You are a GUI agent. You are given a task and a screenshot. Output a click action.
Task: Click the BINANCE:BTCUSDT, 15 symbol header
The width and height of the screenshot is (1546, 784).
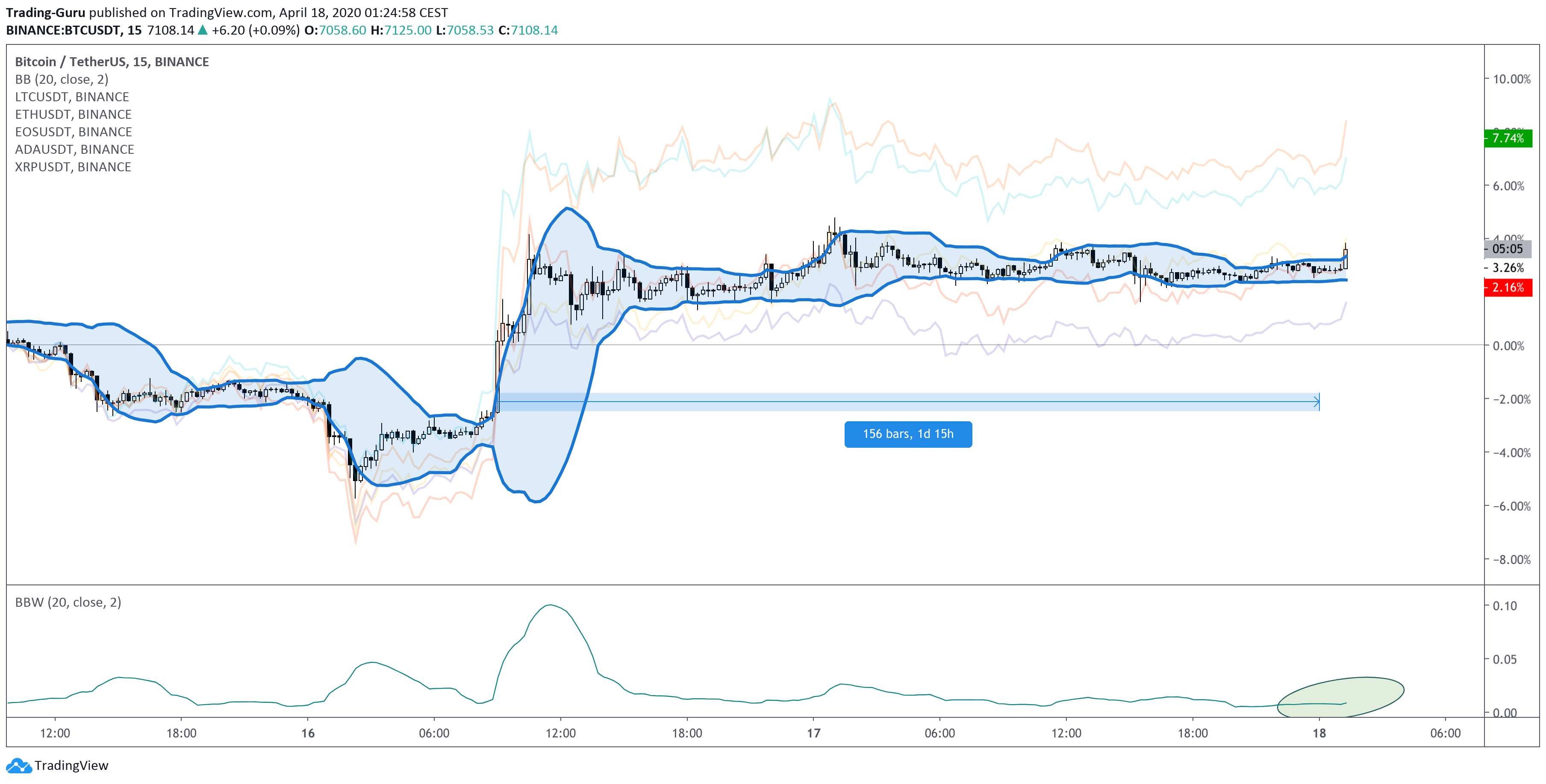[x=74, y=30]
